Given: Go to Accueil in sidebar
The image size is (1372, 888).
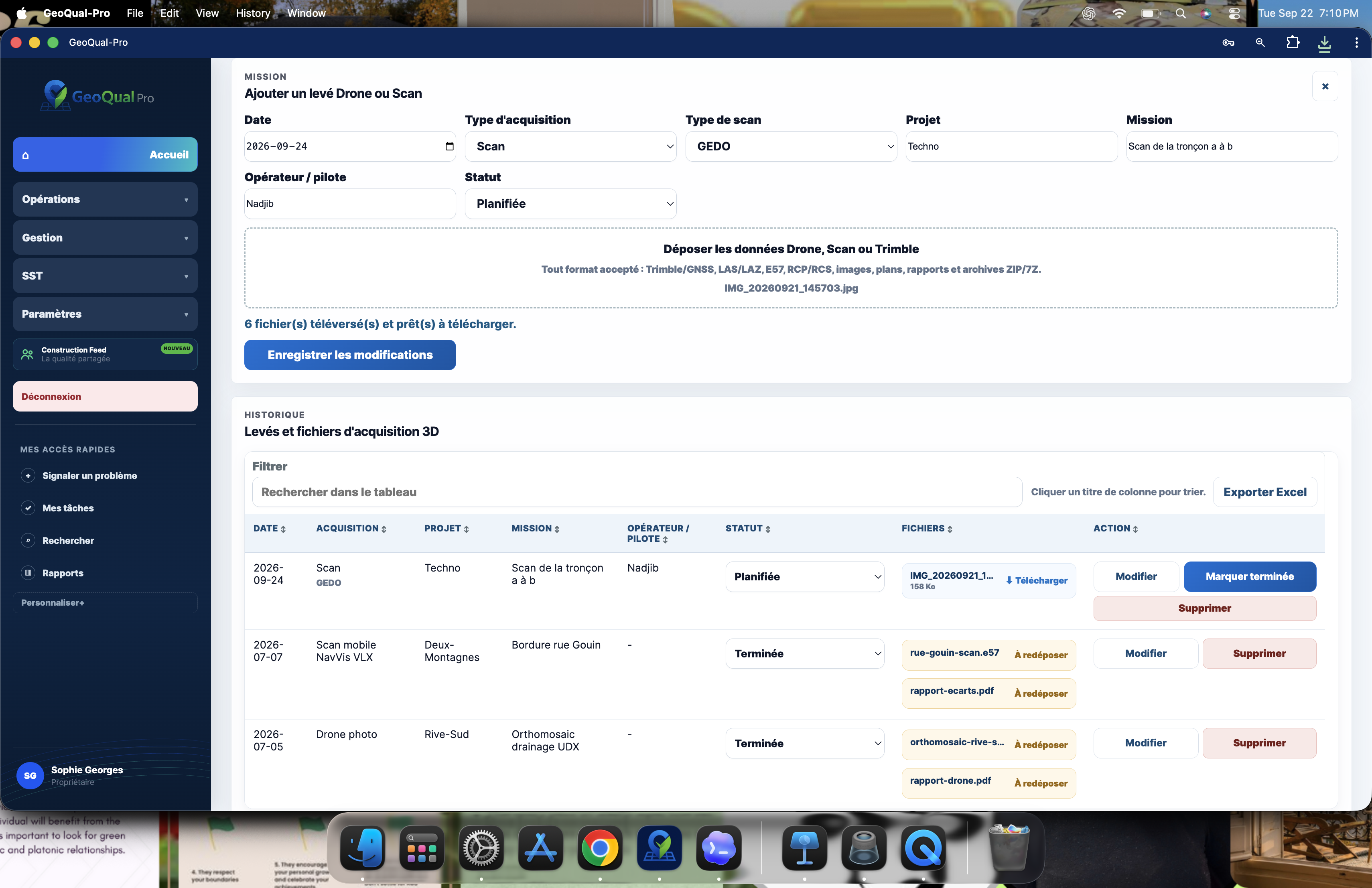Looking at the screenshot, I should point(105,154).
